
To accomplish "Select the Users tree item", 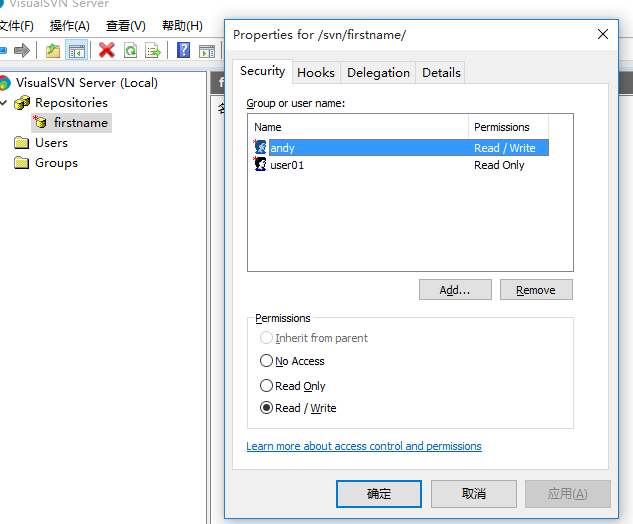I will click(x=51, y=143).
